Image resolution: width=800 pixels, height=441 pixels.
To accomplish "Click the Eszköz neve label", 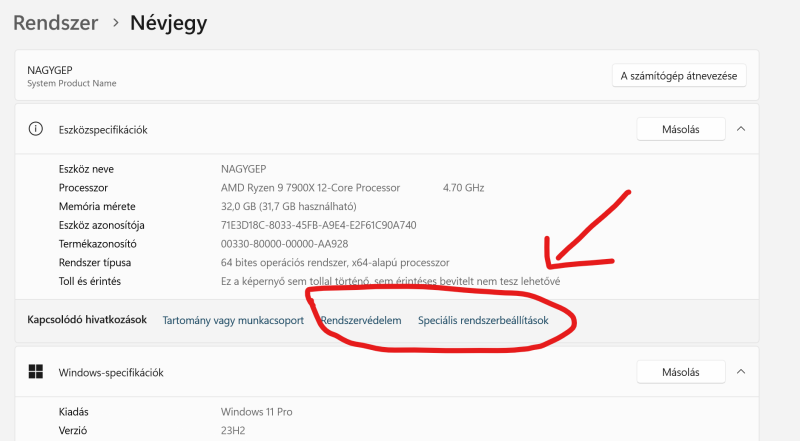I will [86, 169].
